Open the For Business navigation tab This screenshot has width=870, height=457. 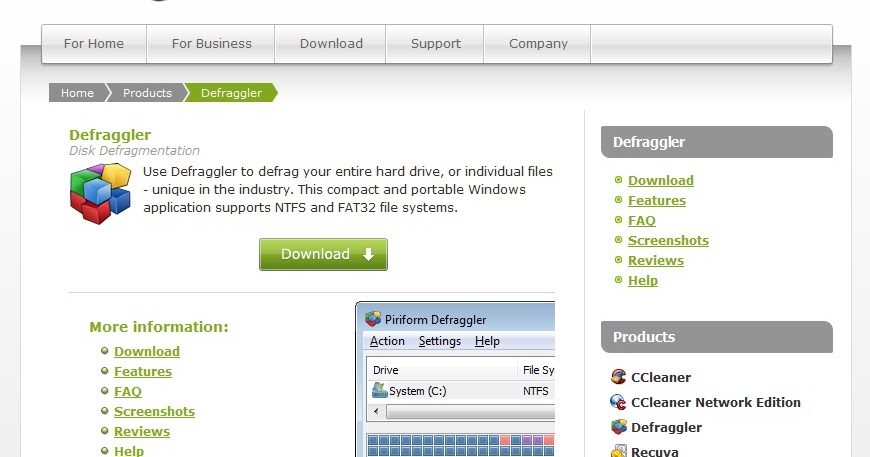click(x=211, y=44)
